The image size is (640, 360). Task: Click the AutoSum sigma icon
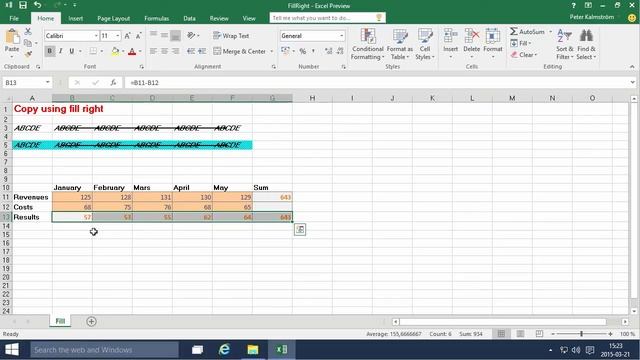pos(514,31)
